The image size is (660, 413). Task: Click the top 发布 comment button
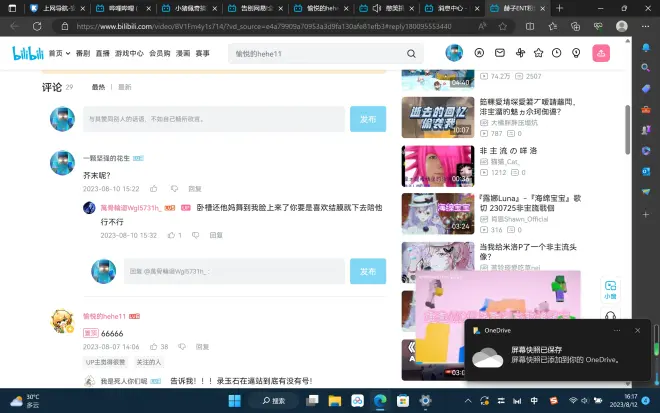pyautogui.click(x=367, y=119)
